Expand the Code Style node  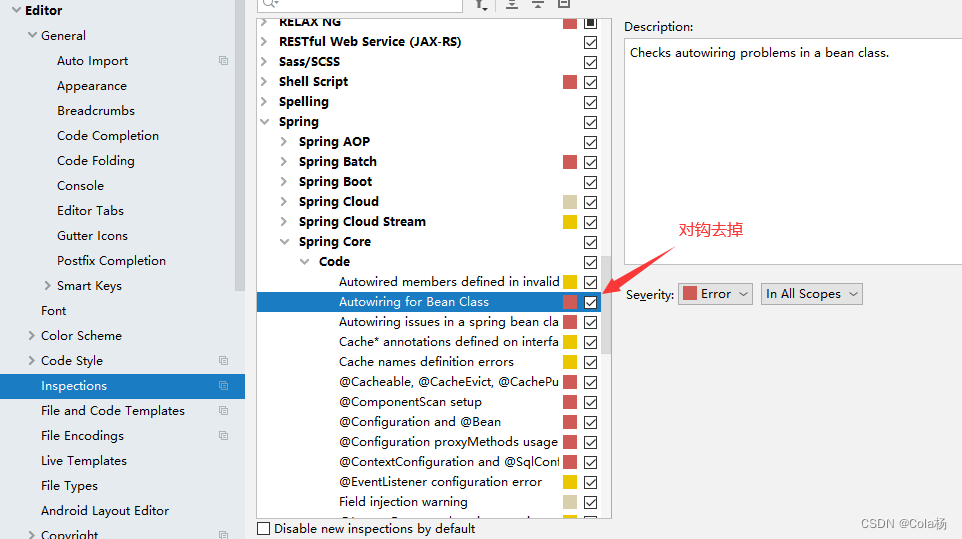tap(31, 361)
